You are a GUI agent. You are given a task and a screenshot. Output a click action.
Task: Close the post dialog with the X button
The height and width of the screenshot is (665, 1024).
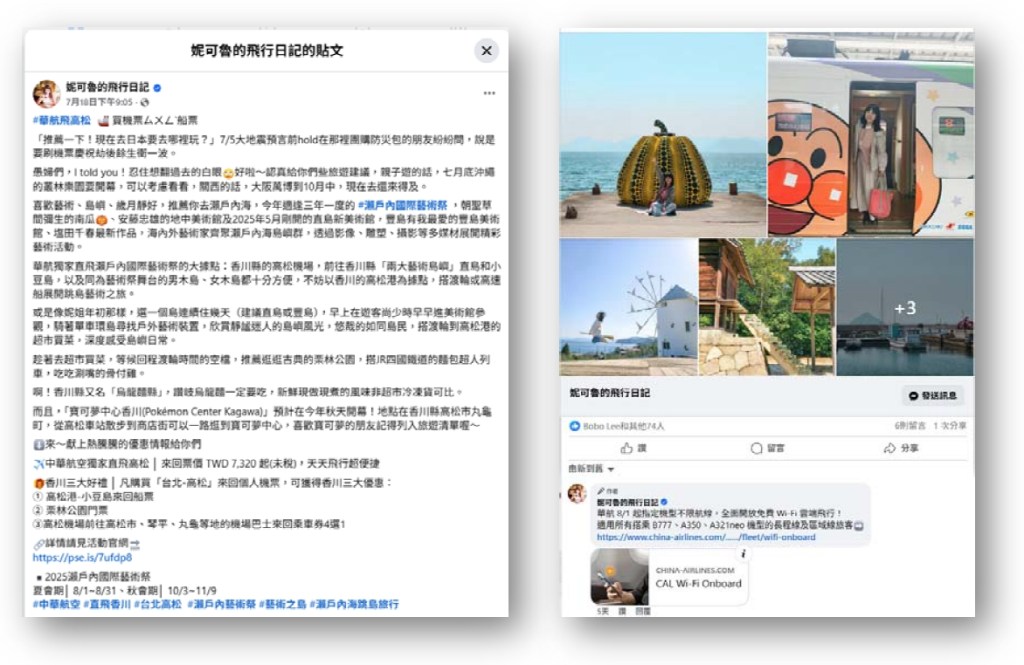point(486,51)
